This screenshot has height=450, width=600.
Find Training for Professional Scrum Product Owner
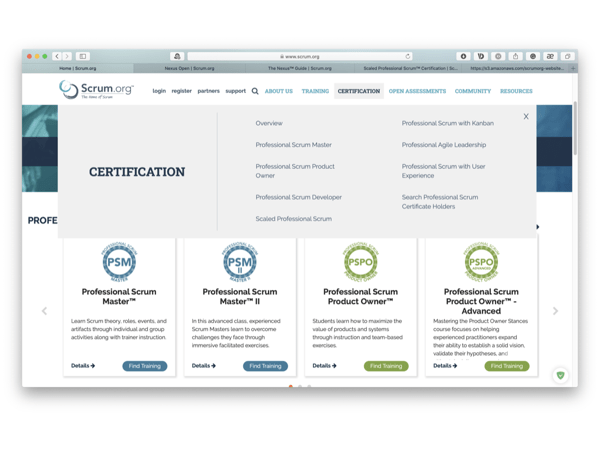click(x=386, y=366)
